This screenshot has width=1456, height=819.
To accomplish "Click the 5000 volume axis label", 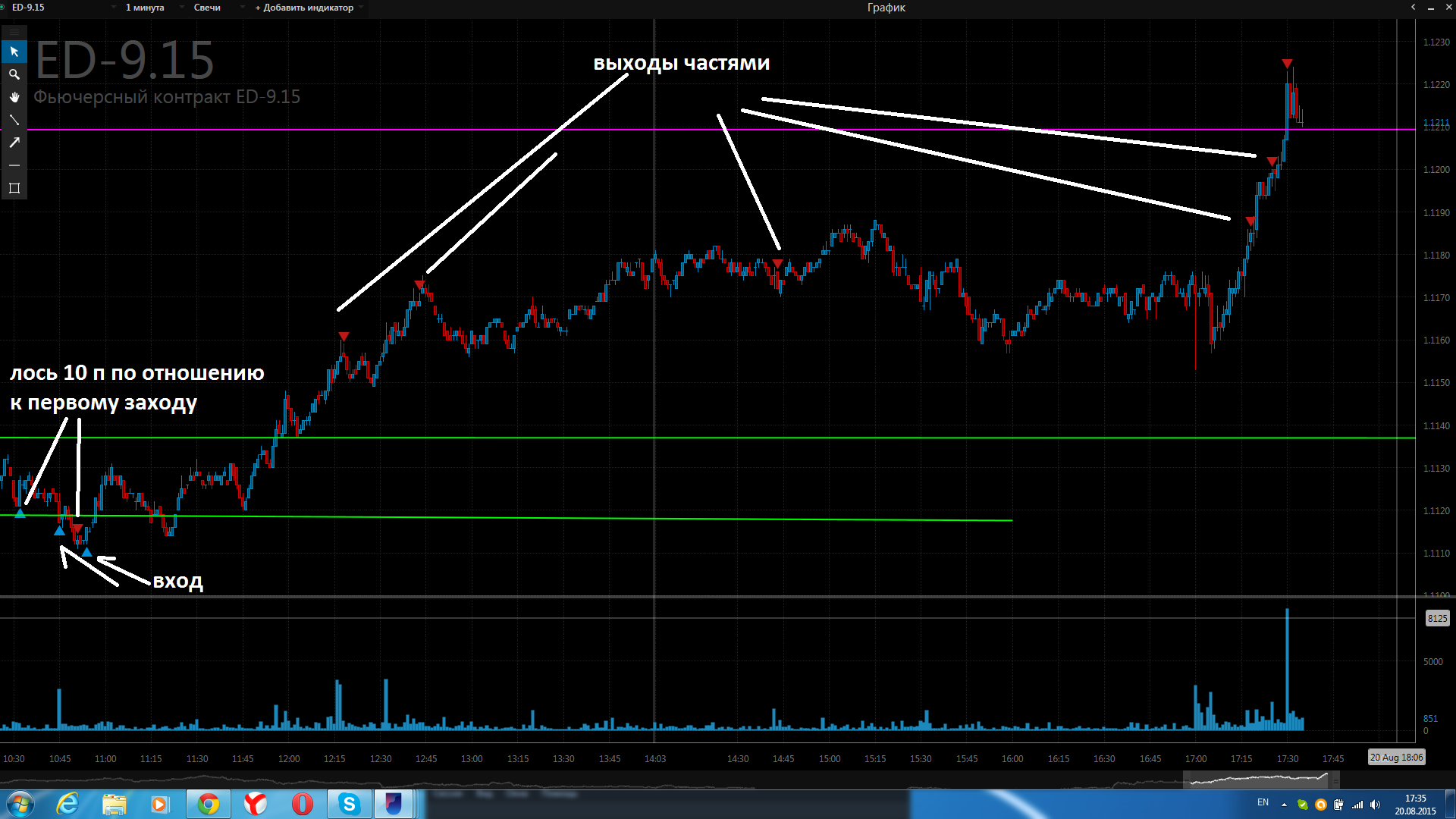I will click(x=1432, y=662).
